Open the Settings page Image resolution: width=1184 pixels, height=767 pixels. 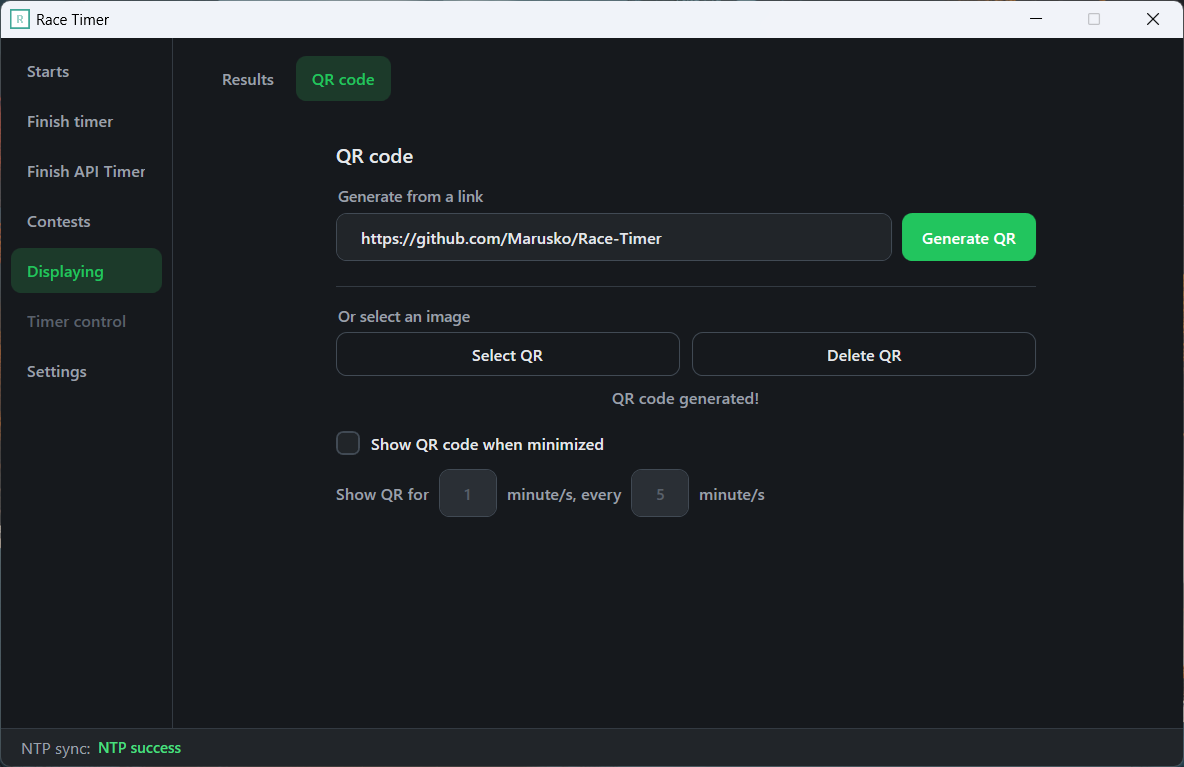pyautogui.click(x=86, y=371)
